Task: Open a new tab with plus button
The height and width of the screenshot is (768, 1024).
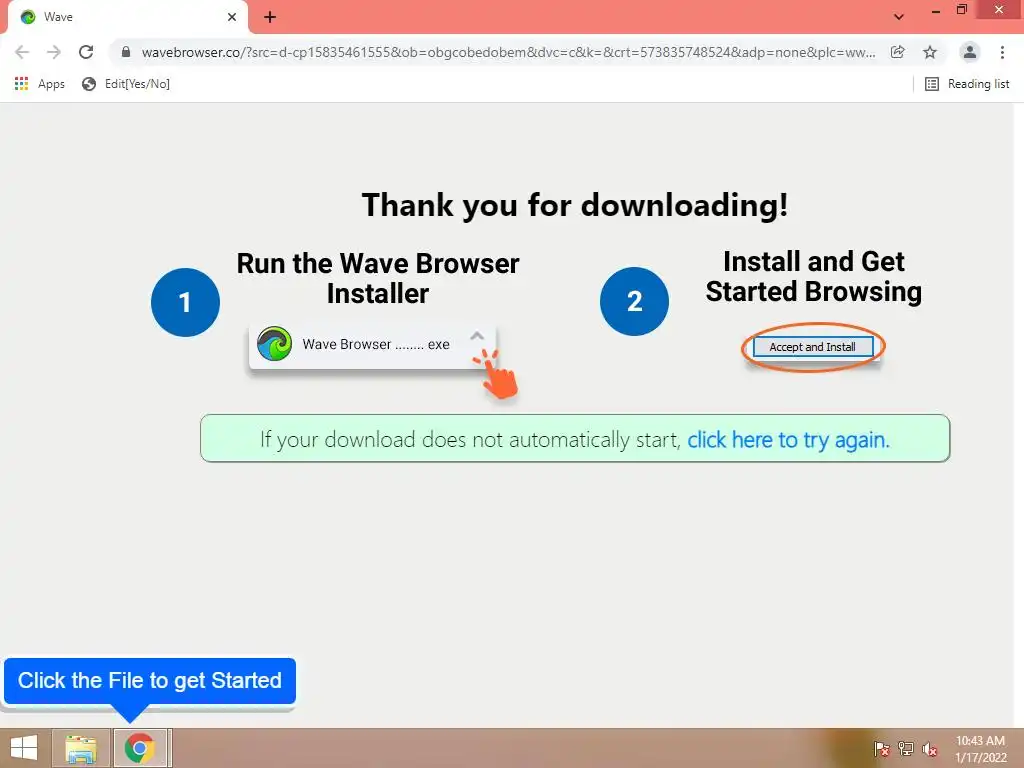Action: click(x=270, y=17)
